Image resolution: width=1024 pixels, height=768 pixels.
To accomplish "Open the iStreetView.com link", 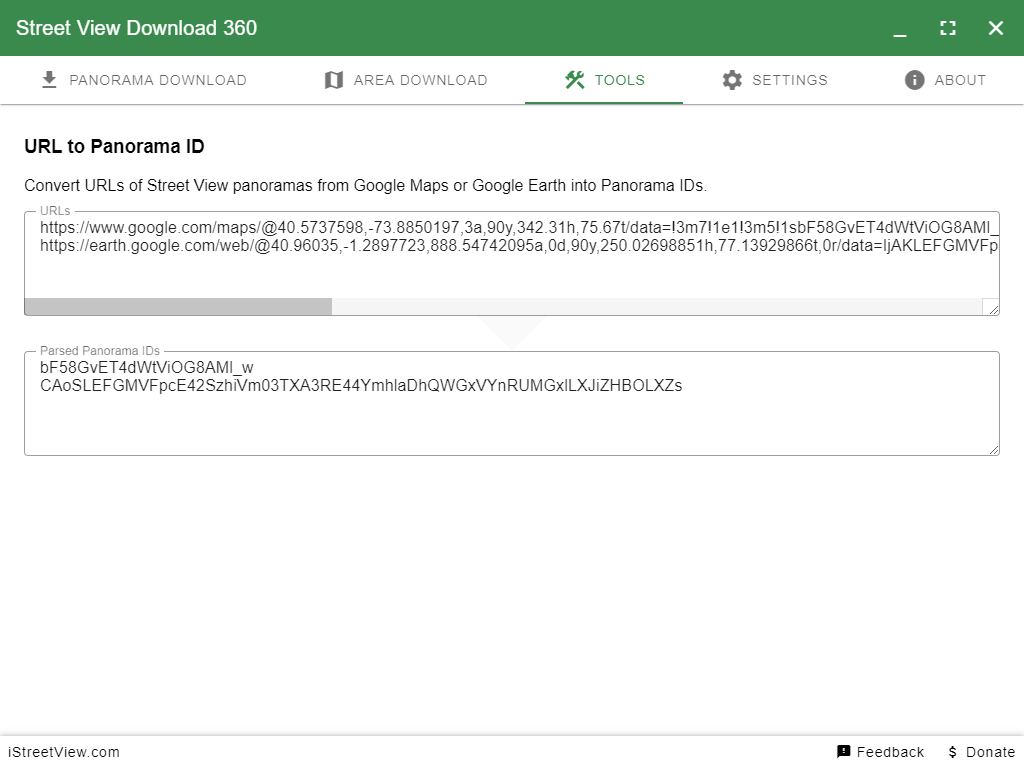I will 64,752.
